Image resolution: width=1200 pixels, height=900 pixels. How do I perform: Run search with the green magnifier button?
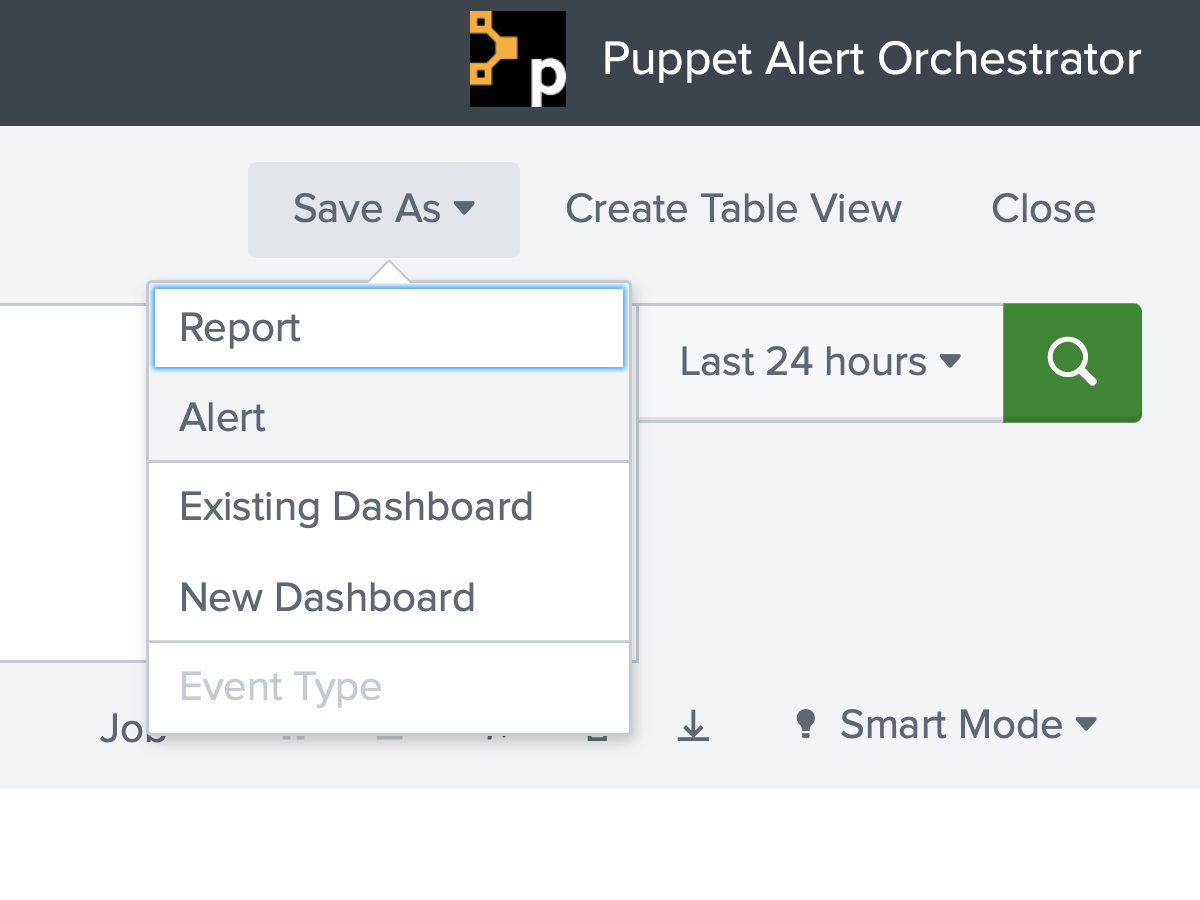pos(1072,363)
